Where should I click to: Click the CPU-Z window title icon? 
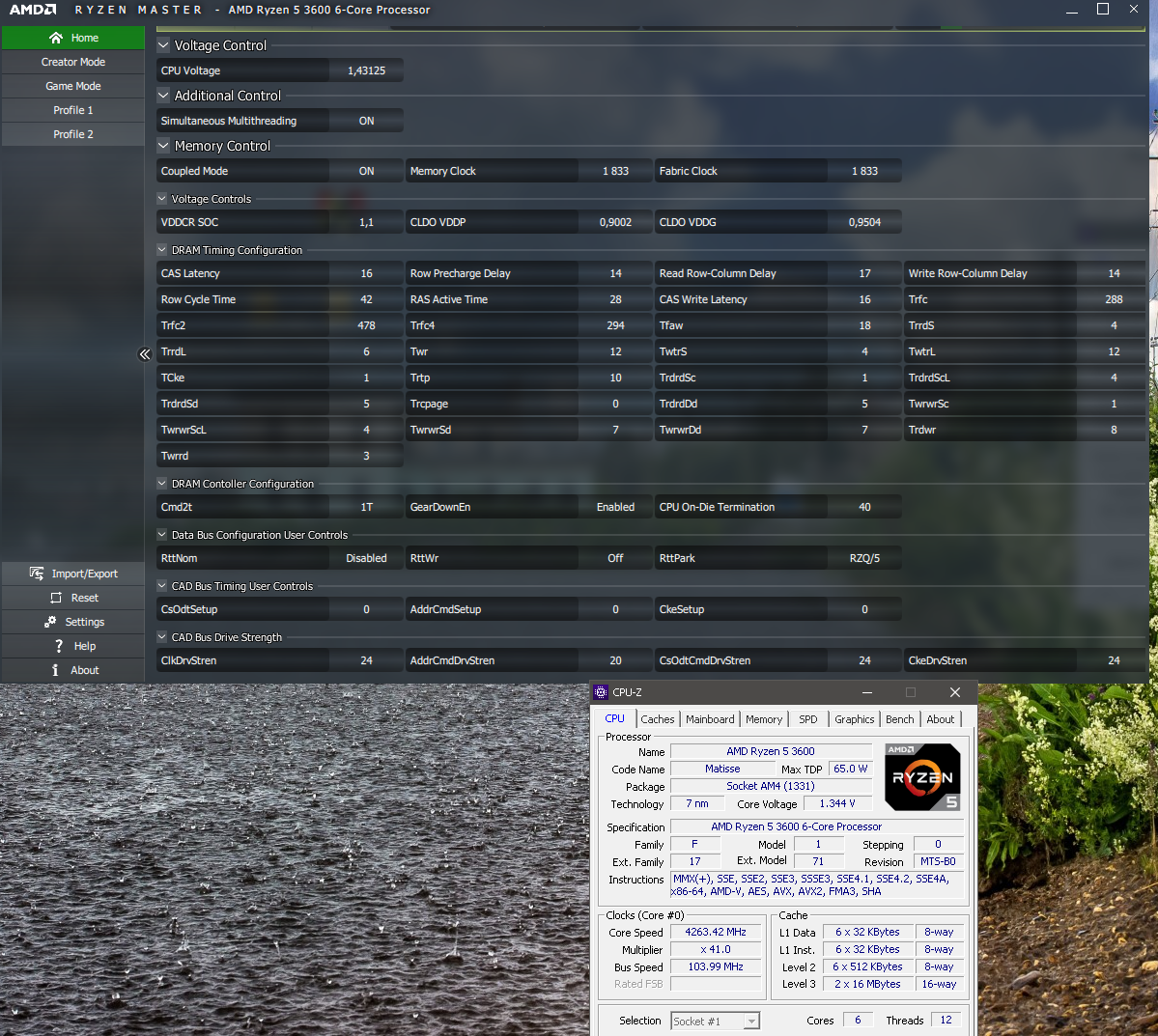coord(601,692)
